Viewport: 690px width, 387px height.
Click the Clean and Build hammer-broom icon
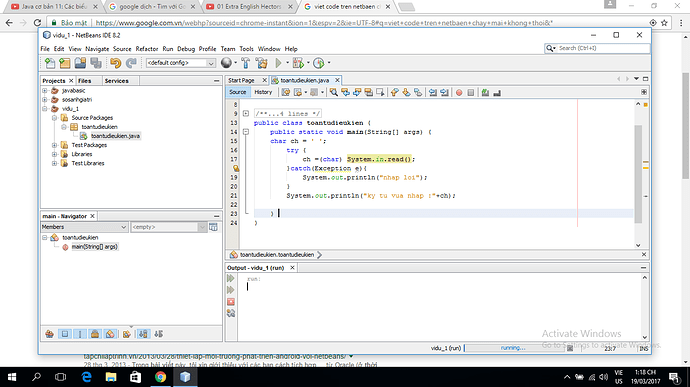(262, 63)
